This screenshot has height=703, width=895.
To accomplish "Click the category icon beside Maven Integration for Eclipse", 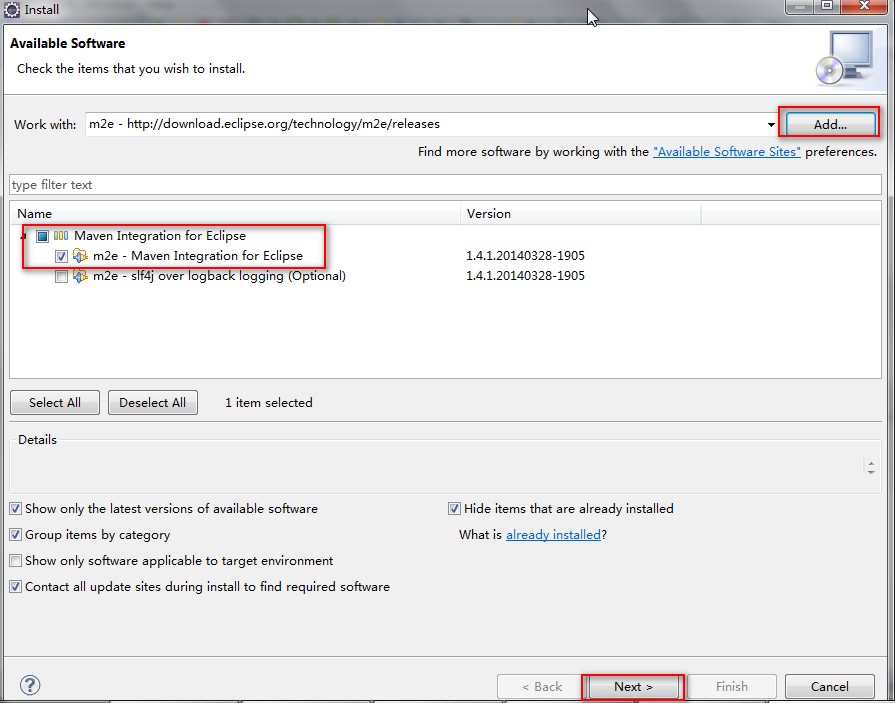I will (x=61, y=236).
